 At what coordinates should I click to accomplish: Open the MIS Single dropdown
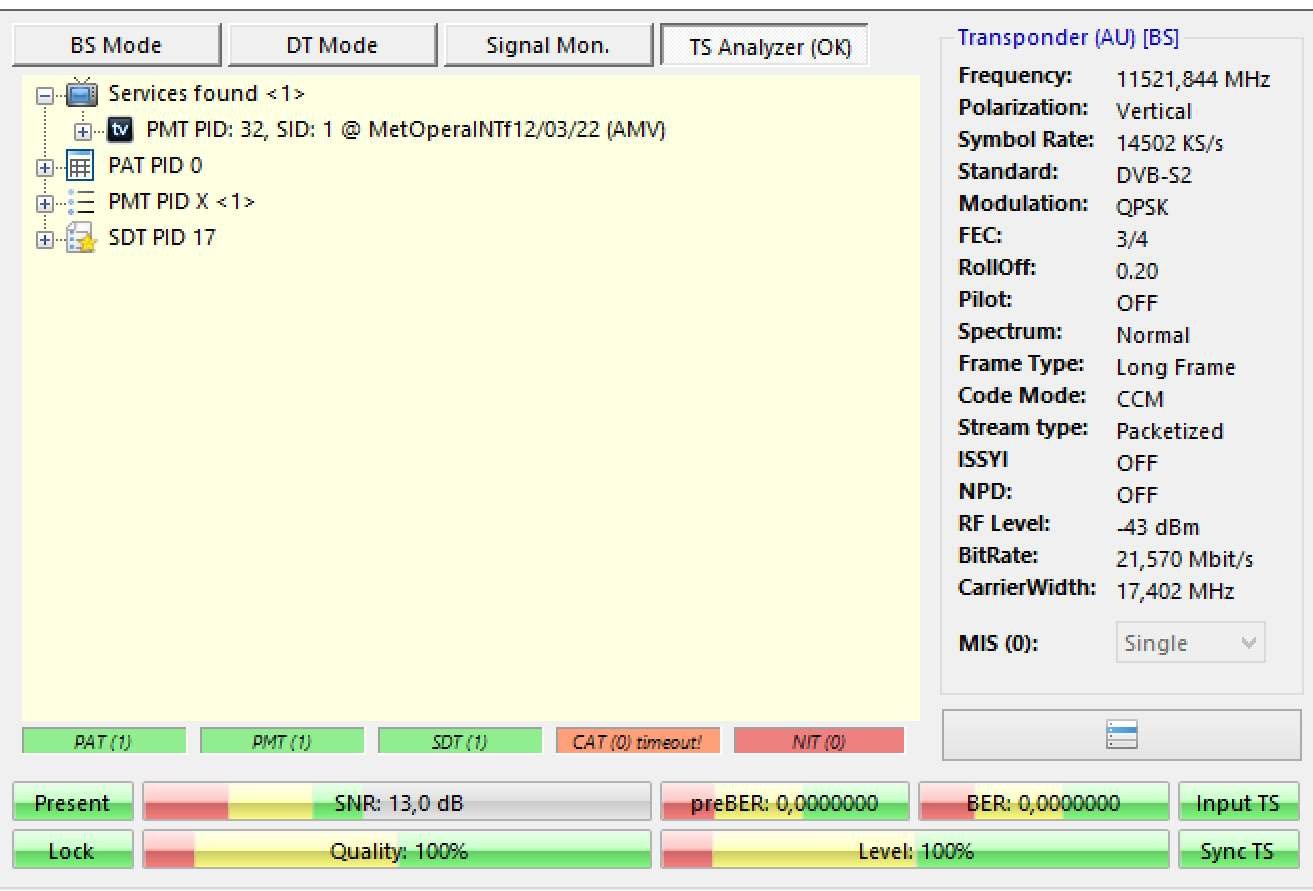(1190, 643)
